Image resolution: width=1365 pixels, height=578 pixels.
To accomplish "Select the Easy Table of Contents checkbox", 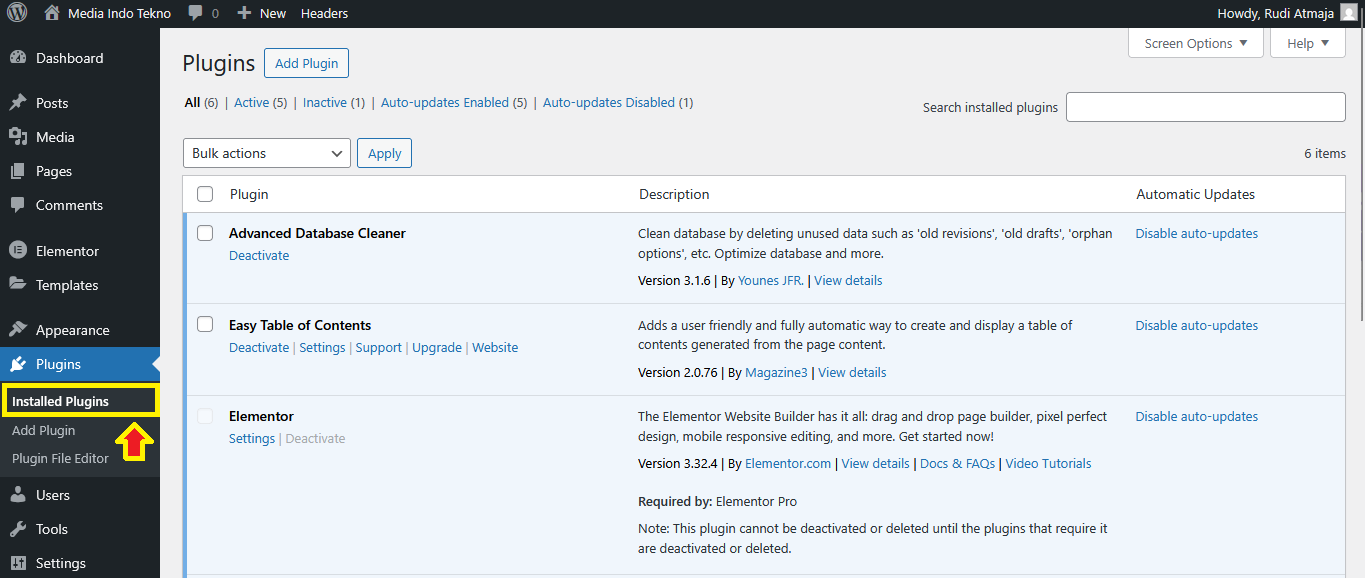I will tap(205, 324).
